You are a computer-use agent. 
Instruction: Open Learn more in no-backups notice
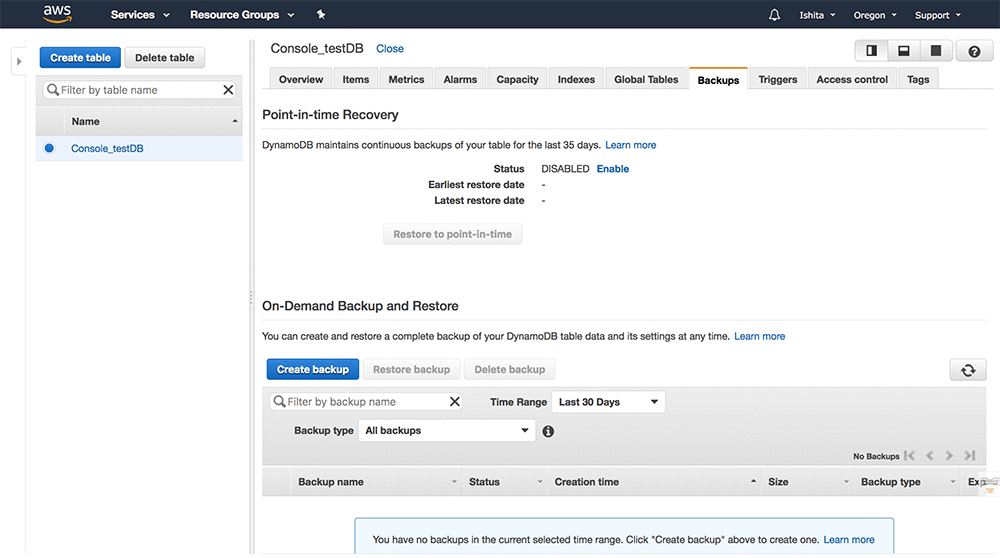click(x=849, y=540)
